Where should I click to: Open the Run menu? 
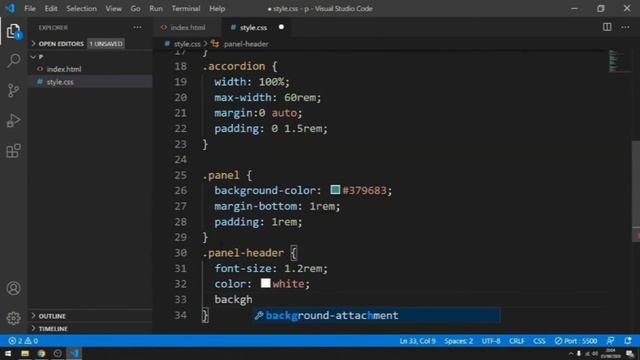click(x=156, y=8)
